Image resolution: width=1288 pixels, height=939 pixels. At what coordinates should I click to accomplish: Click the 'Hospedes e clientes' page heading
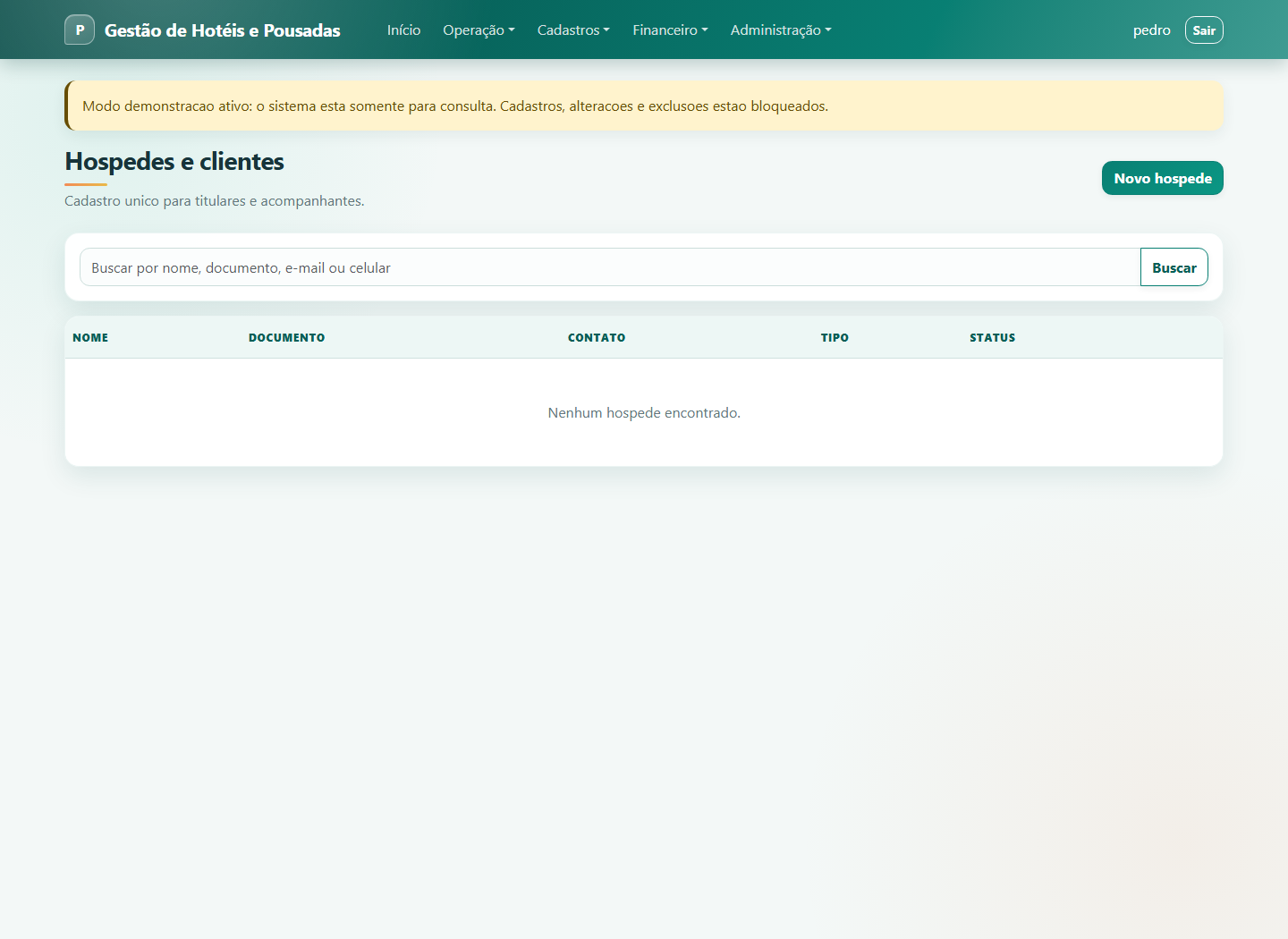click(x=174, y=161)
